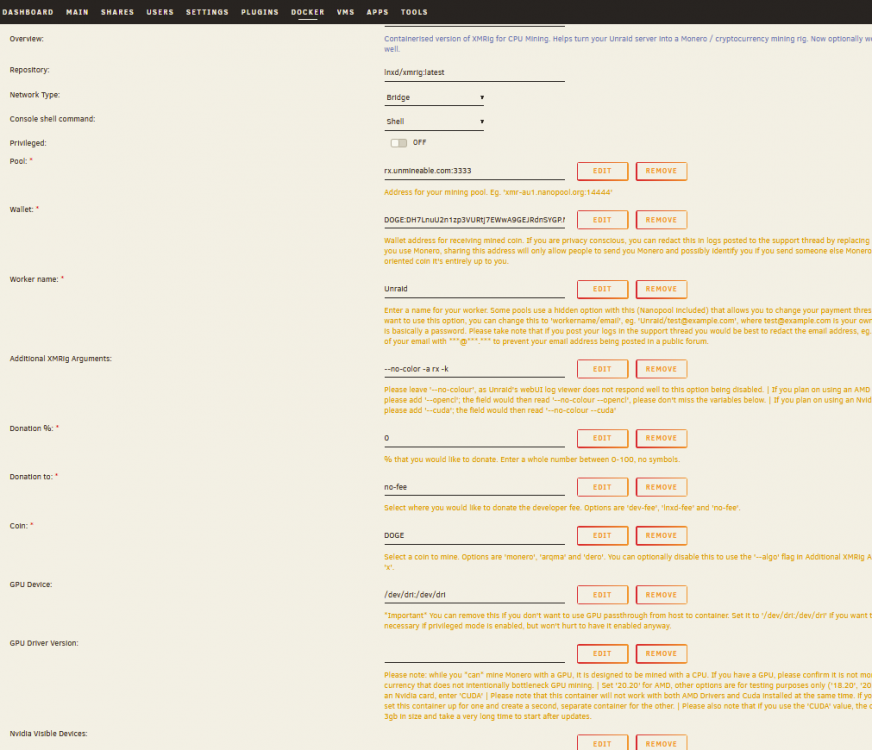This screenshot has width=872, height=750.
Task: Click the 'Nvidia Visible Devices:' label
Action: (x=48, y=734)
